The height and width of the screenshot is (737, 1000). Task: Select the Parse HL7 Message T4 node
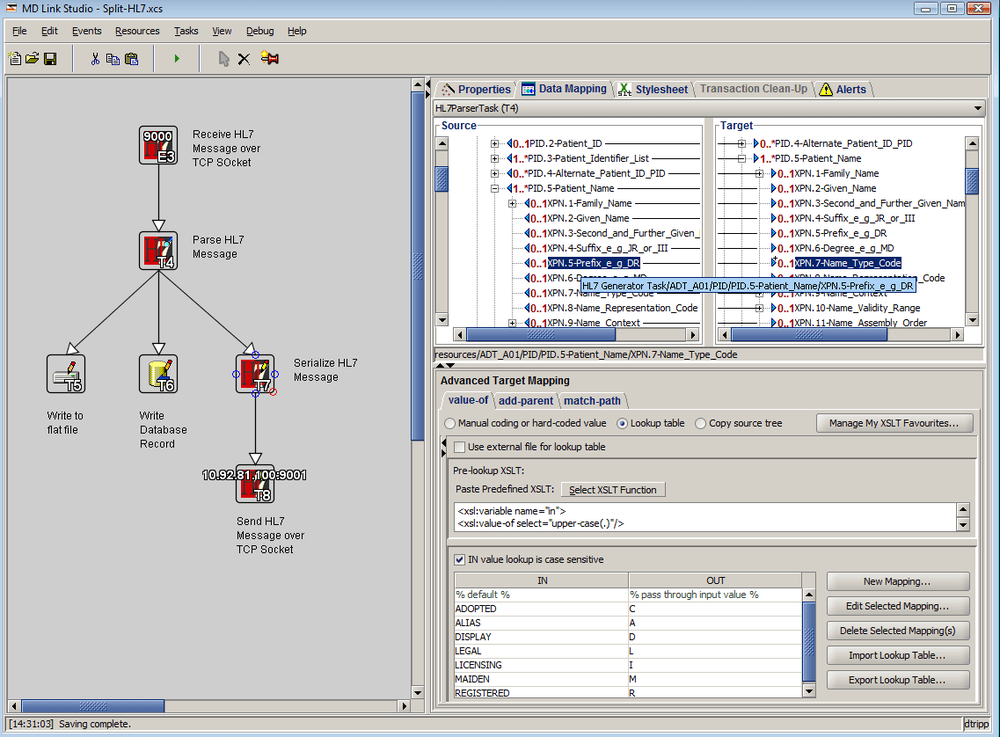[158, 250]
